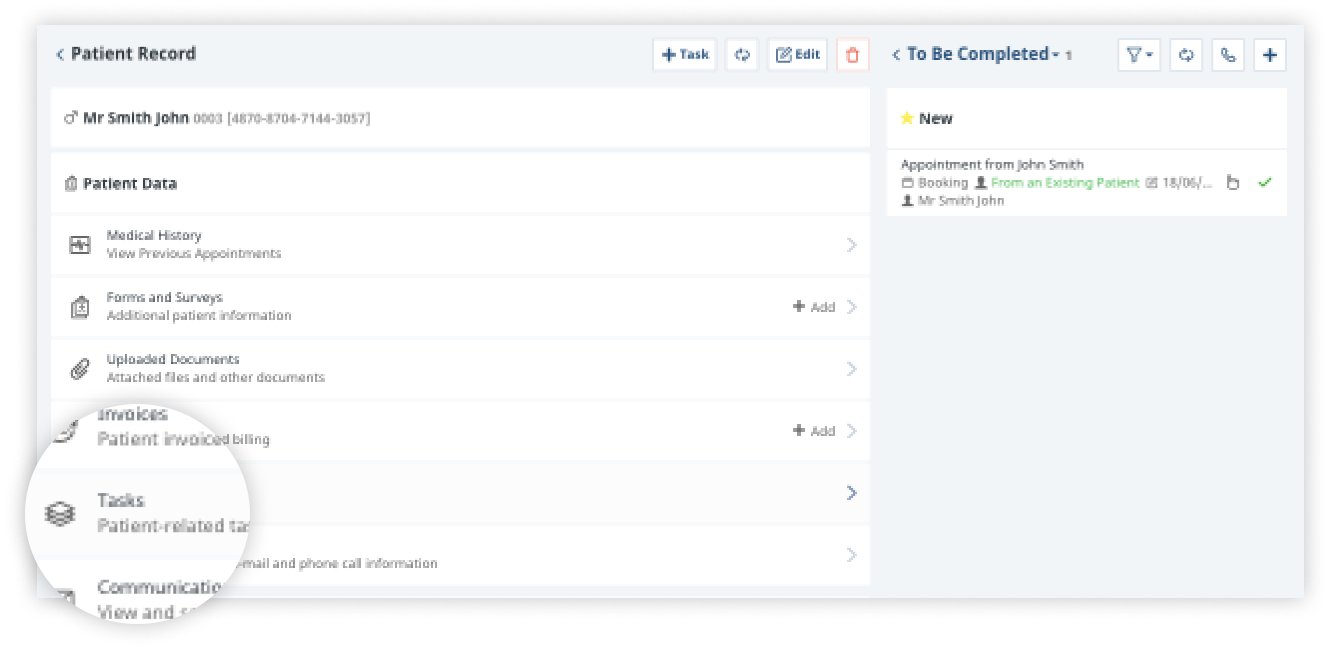Open the Tasks row
Image resolution: width=1329 pixels, height=649 pixels.
click(460, 493)
